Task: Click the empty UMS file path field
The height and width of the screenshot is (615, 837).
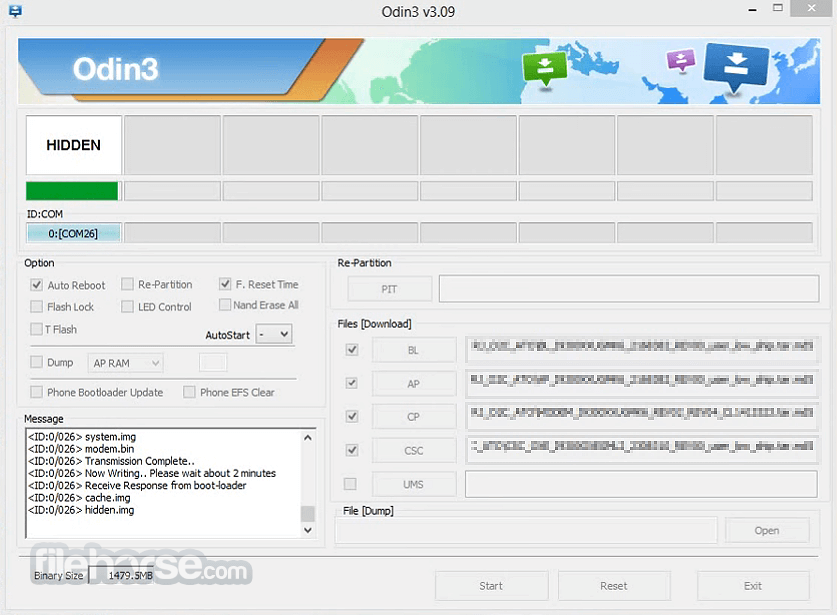Action: click(x=642, y=484)
